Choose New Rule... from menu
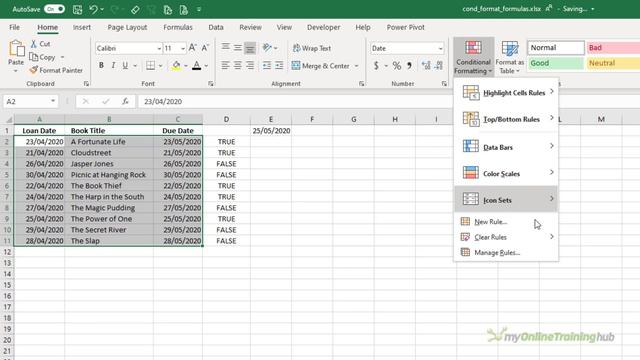 tap(506, 222)
